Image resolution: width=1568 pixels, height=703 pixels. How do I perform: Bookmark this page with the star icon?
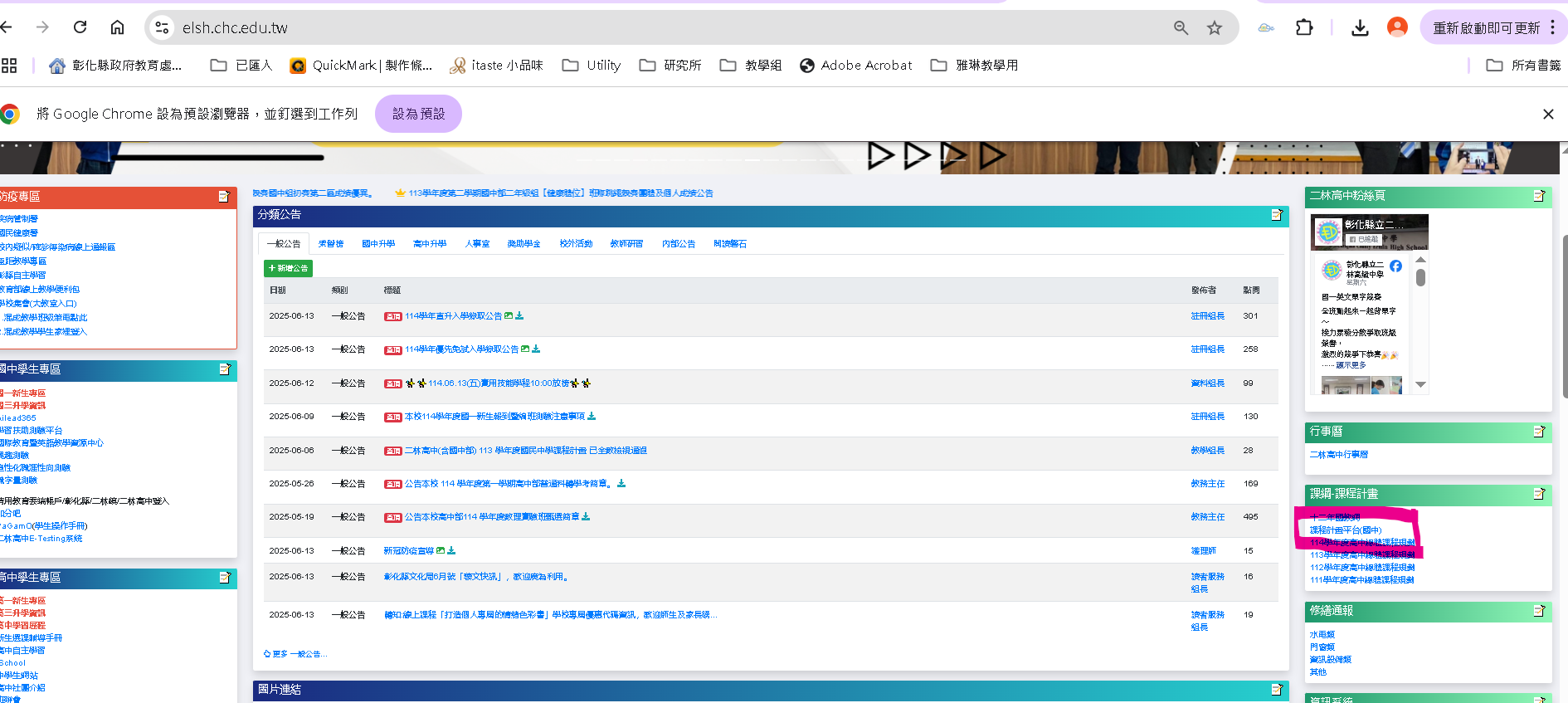1215,28
